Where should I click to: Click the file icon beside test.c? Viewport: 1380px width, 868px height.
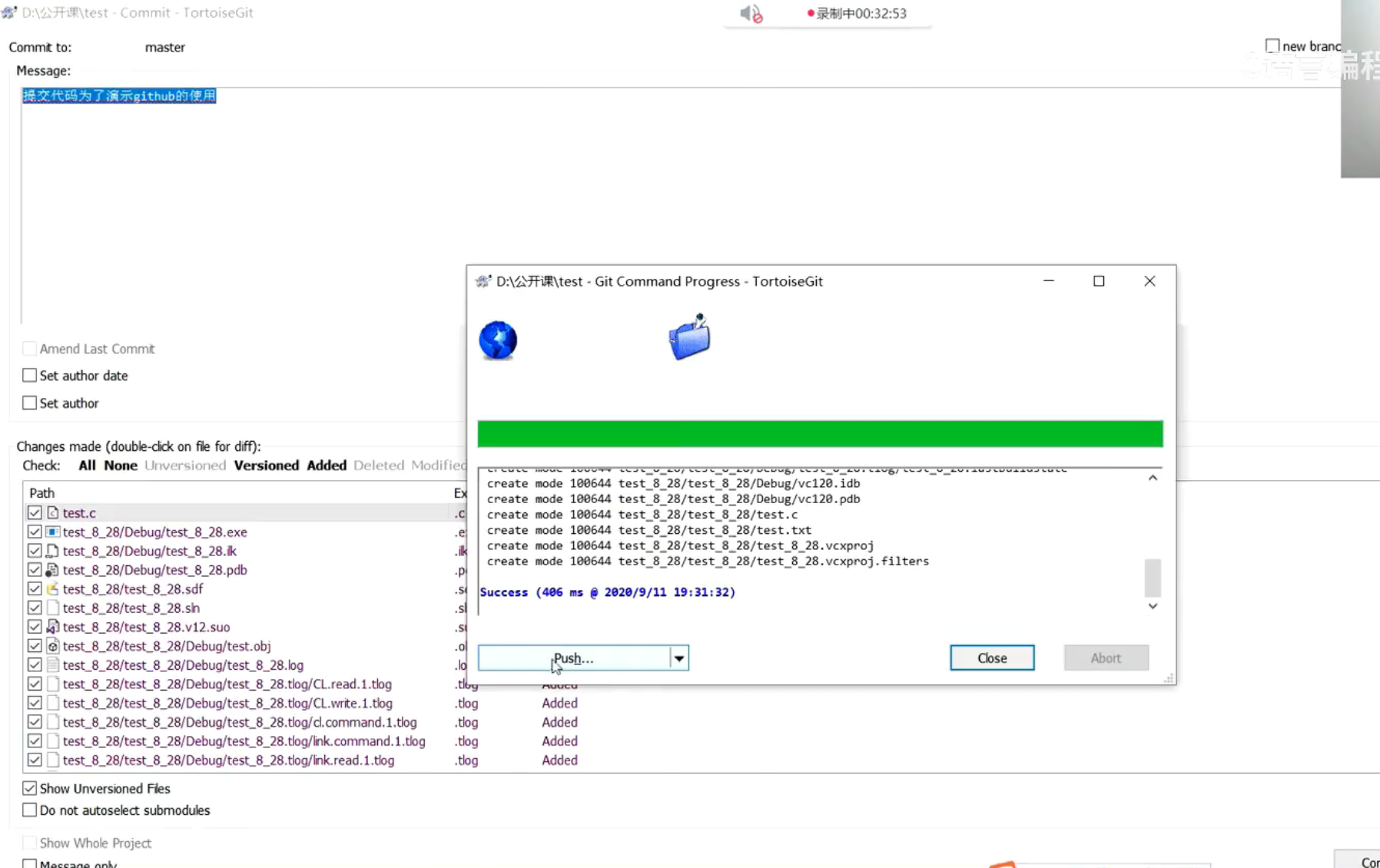[x=53, y=512]
